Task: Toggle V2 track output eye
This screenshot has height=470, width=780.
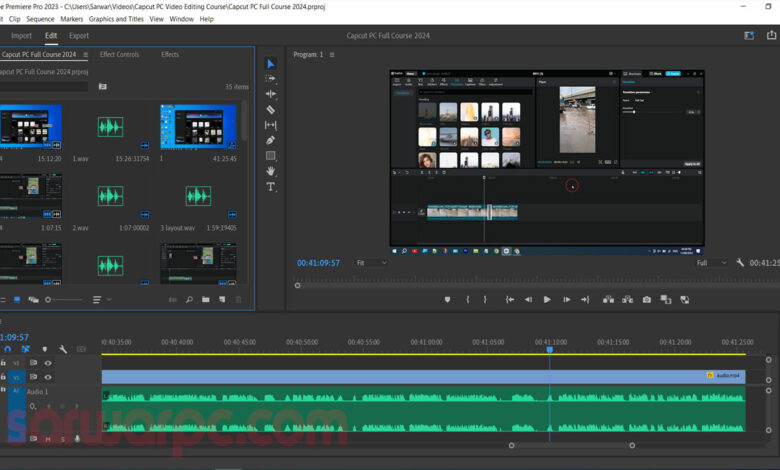Action: click(48, 363)
